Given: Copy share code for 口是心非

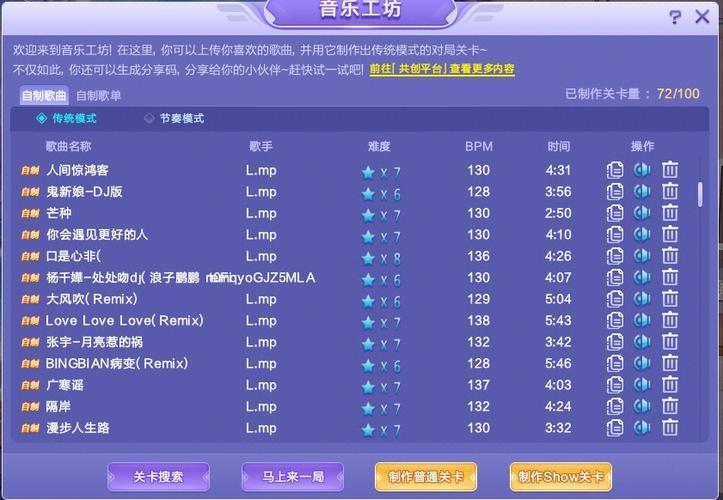Looking at the screenshot, I should pos(615,256).
